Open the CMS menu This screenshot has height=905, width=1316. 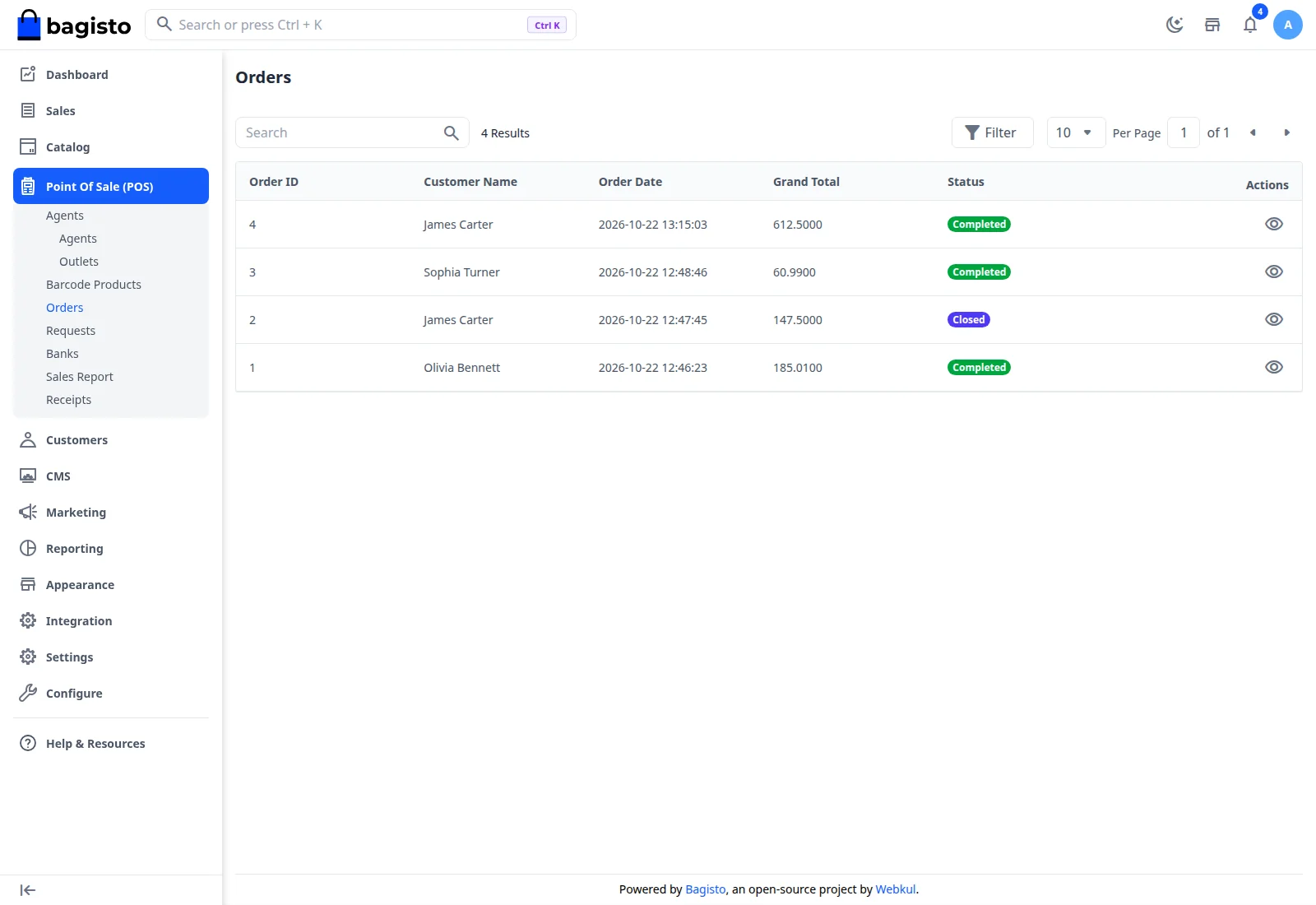point(111,476)
